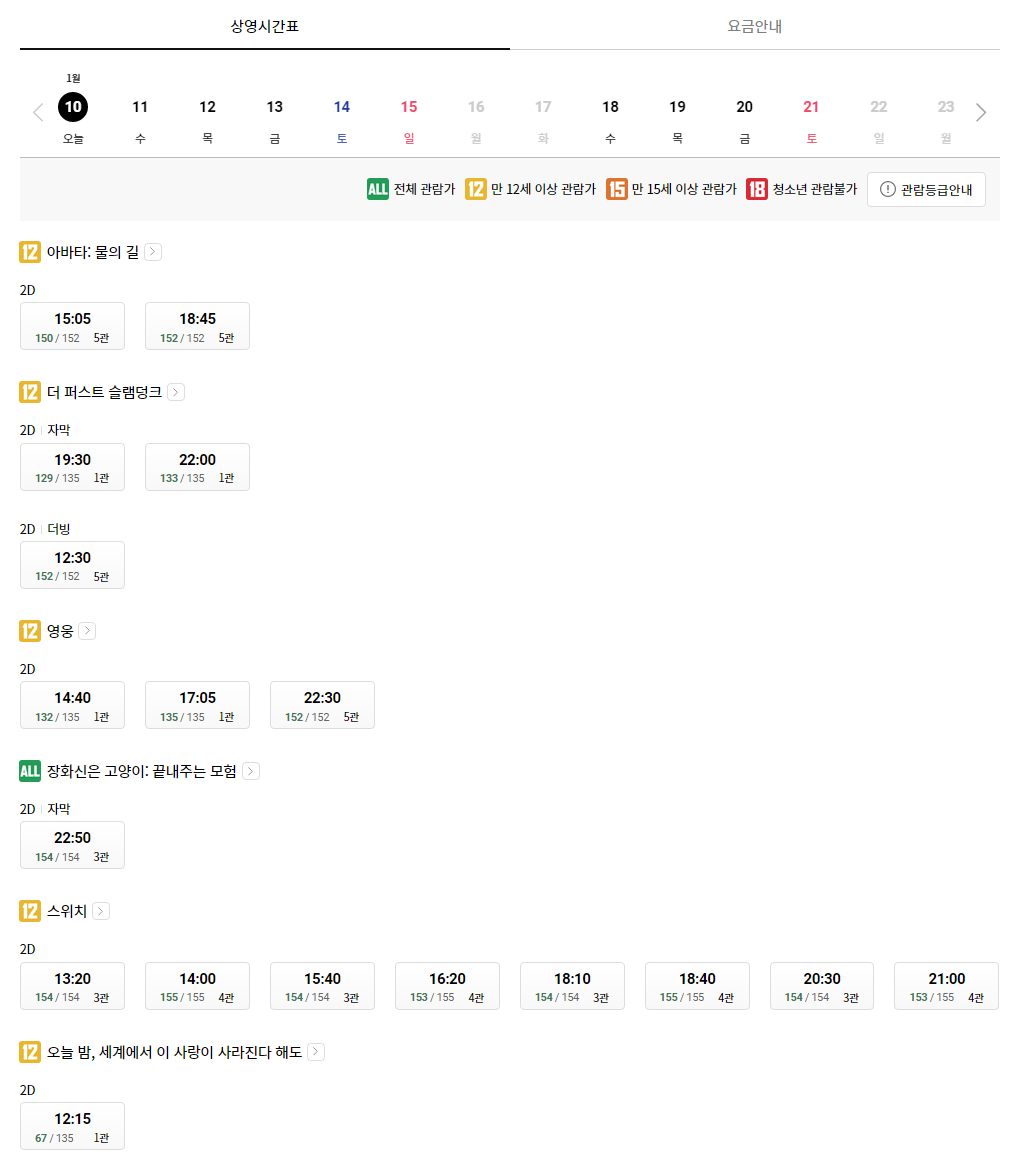Book the 18:45 아바타 showtime
The height and width of the screenshot is (1161, 1020).
tap(198, 326)
